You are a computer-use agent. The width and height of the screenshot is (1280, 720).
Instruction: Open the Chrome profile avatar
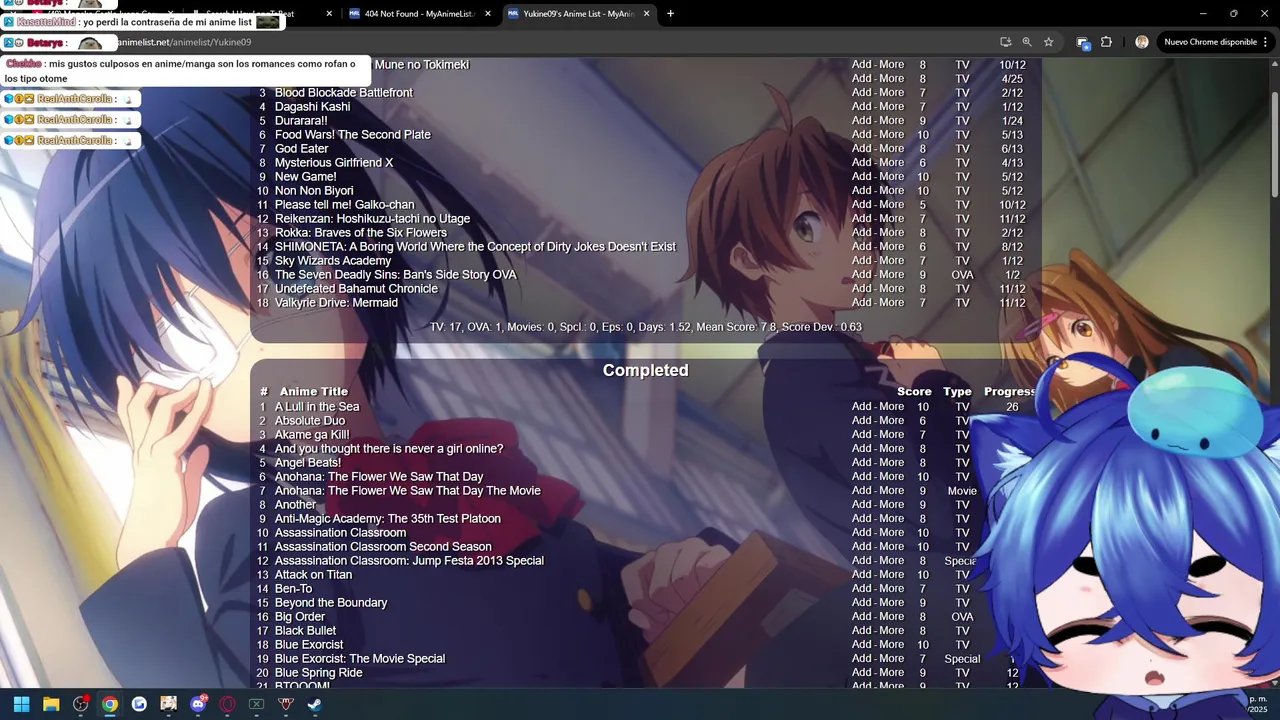[1142, 42]
